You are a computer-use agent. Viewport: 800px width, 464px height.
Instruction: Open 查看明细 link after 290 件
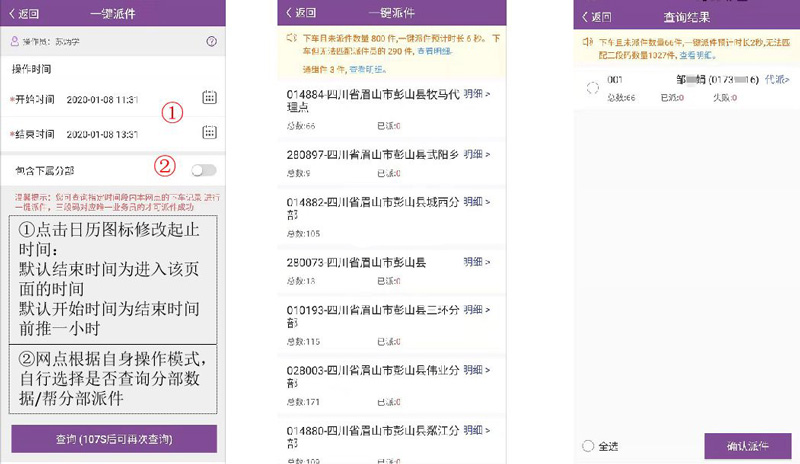click(434, 51)
